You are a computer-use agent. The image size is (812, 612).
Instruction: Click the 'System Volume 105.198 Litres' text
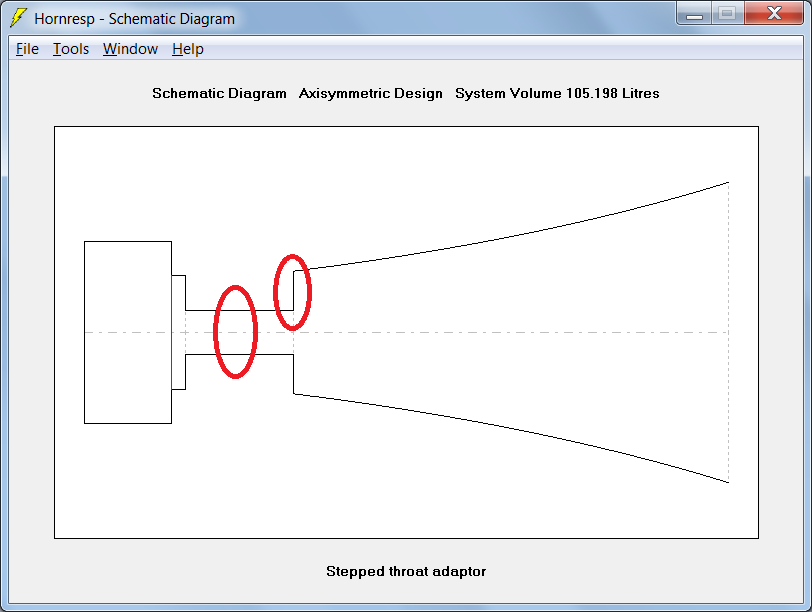pos(557,93)
